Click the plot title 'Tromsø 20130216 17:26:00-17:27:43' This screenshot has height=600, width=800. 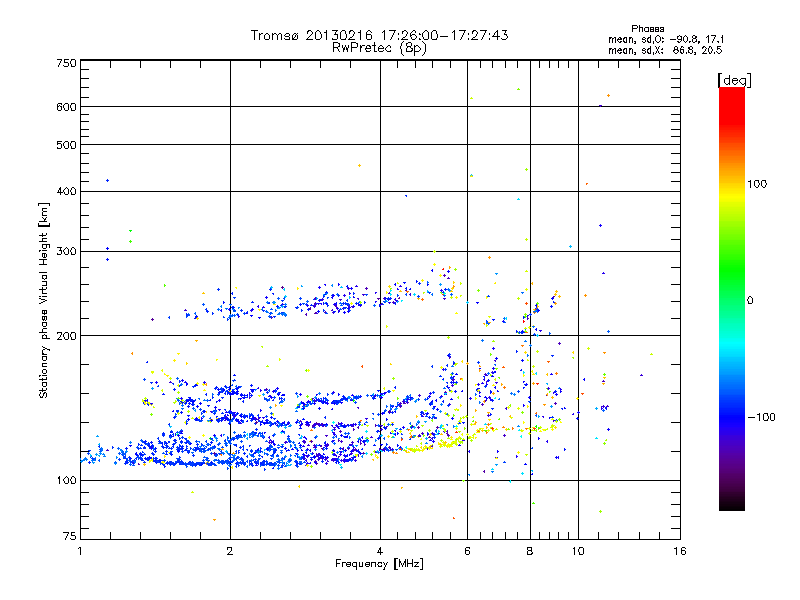(x=379, y=35)
